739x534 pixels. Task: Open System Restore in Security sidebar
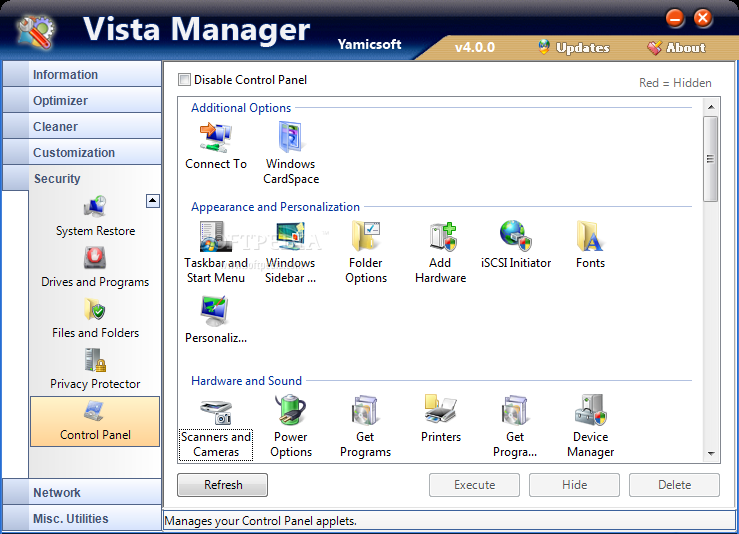tap(95, 216)
